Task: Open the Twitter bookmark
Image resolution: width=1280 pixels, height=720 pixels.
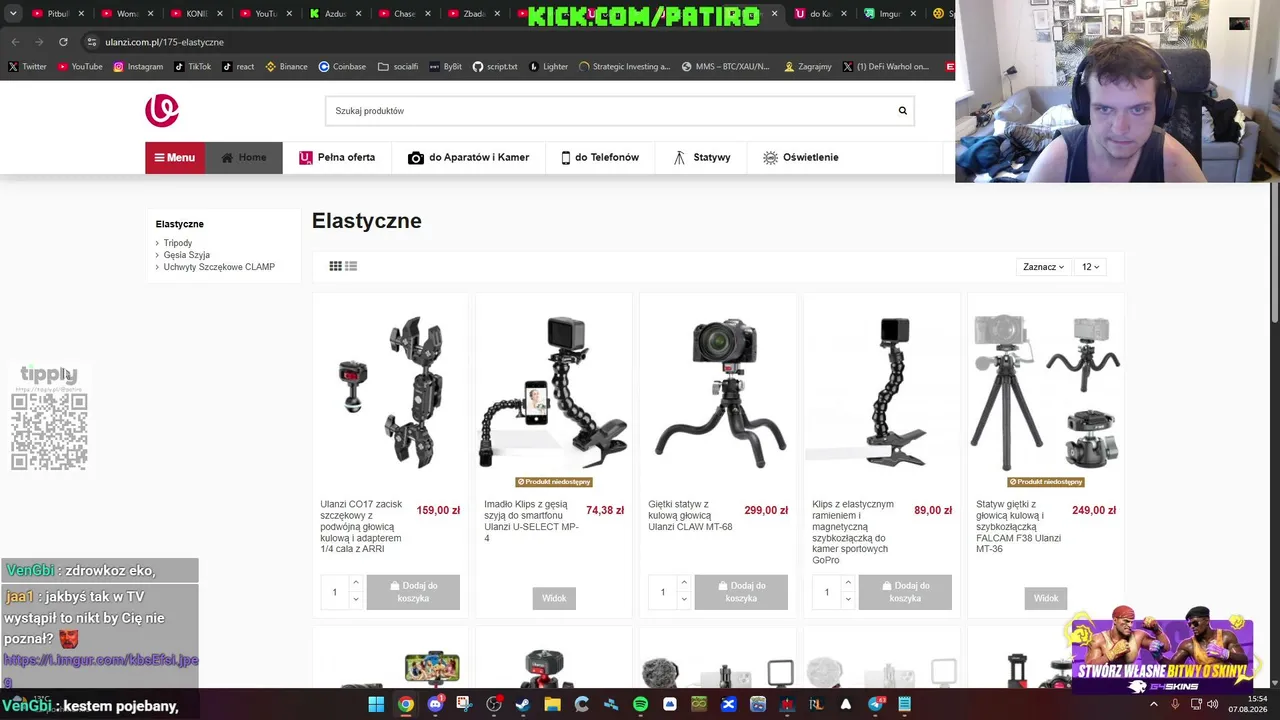Action: click(x=28, y=67)
